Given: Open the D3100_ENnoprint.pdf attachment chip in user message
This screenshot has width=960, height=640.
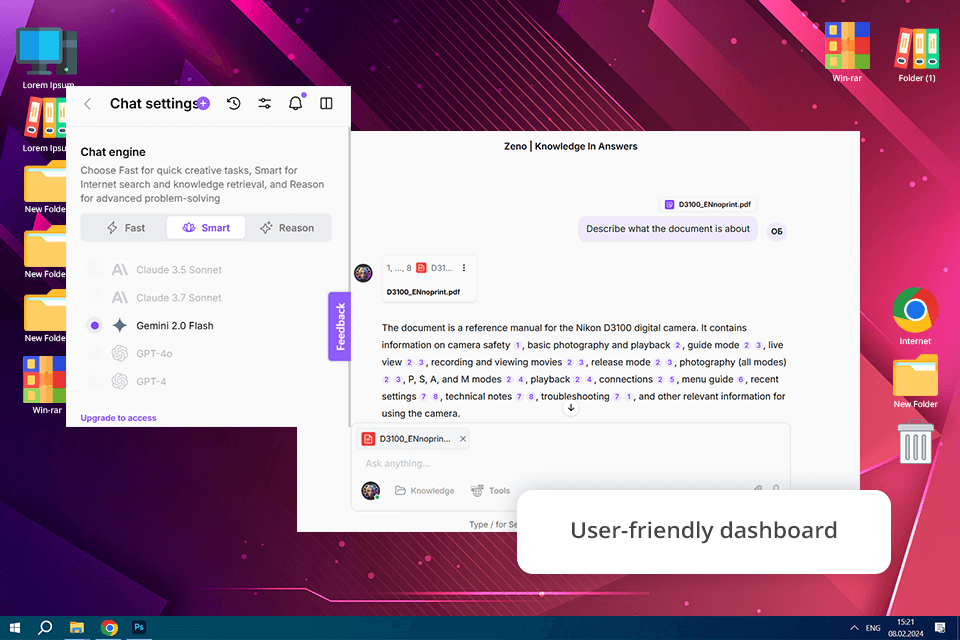Looking at the screenshot, I should click(x=708, y=205).
